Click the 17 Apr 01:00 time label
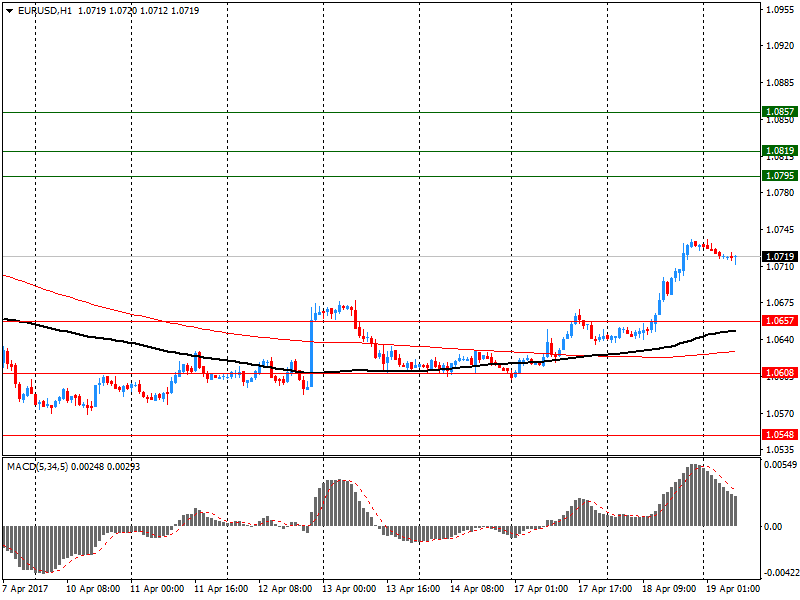 [x=541, y=589]
